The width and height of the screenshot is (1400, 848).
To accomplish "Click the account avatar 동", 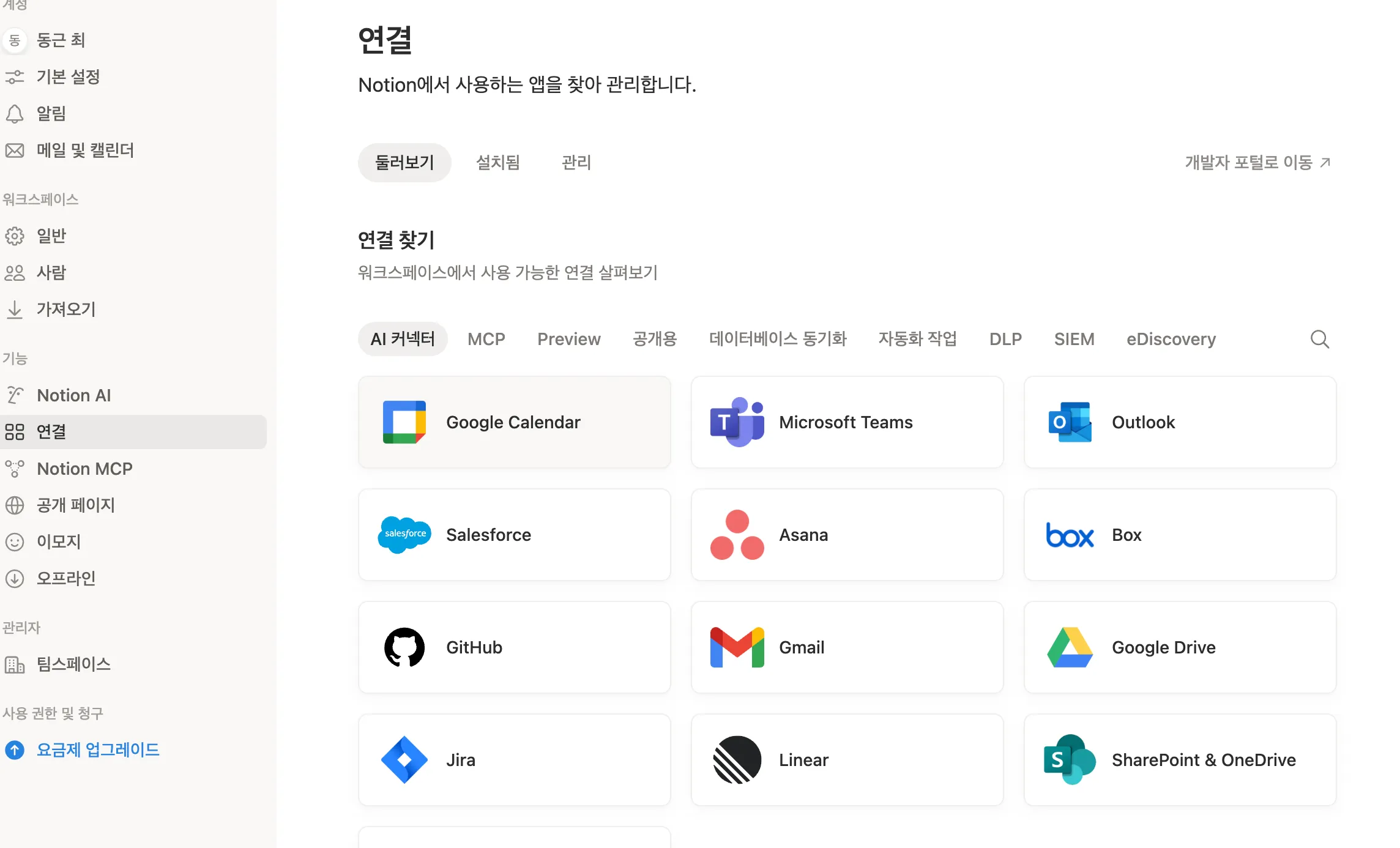I will tap(15, 40).
